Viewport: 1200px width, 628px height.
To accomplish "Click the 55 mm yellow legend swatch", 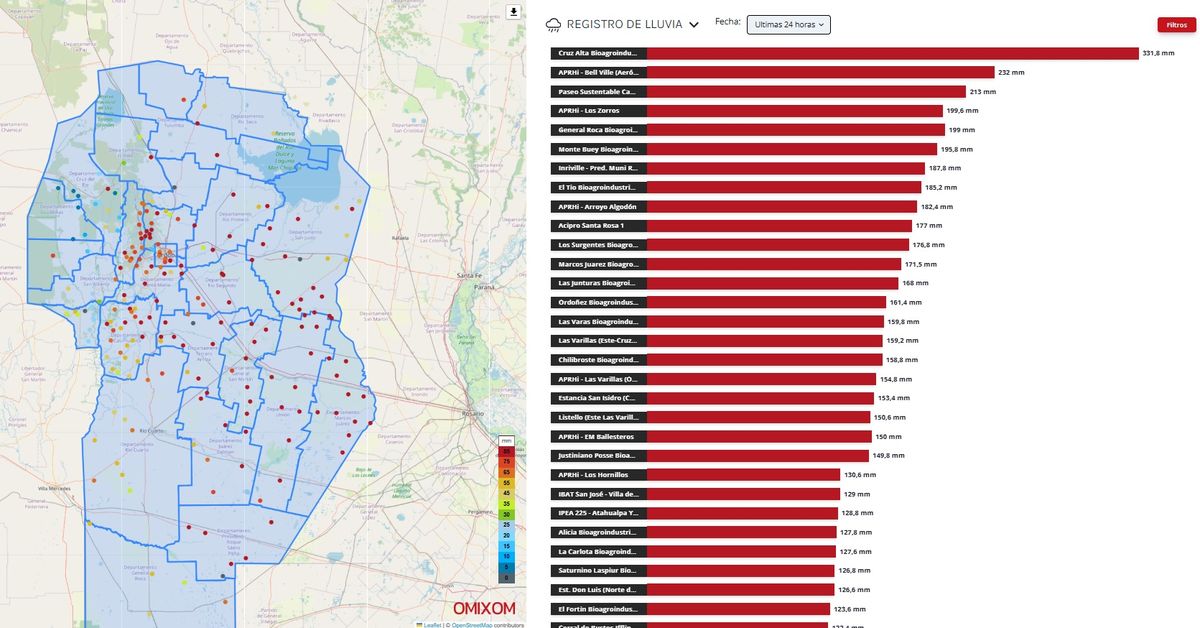I will [507, 483].
